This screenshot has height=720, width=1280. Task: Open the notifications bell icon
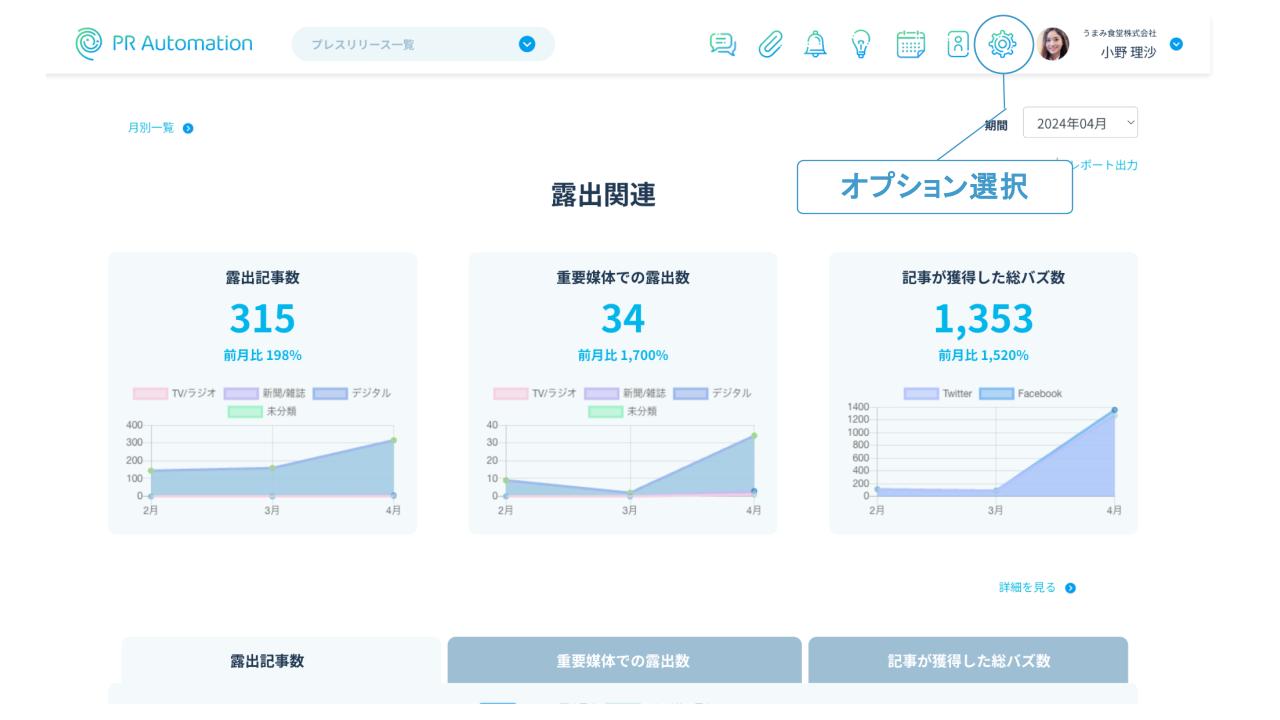click(817, 43)
